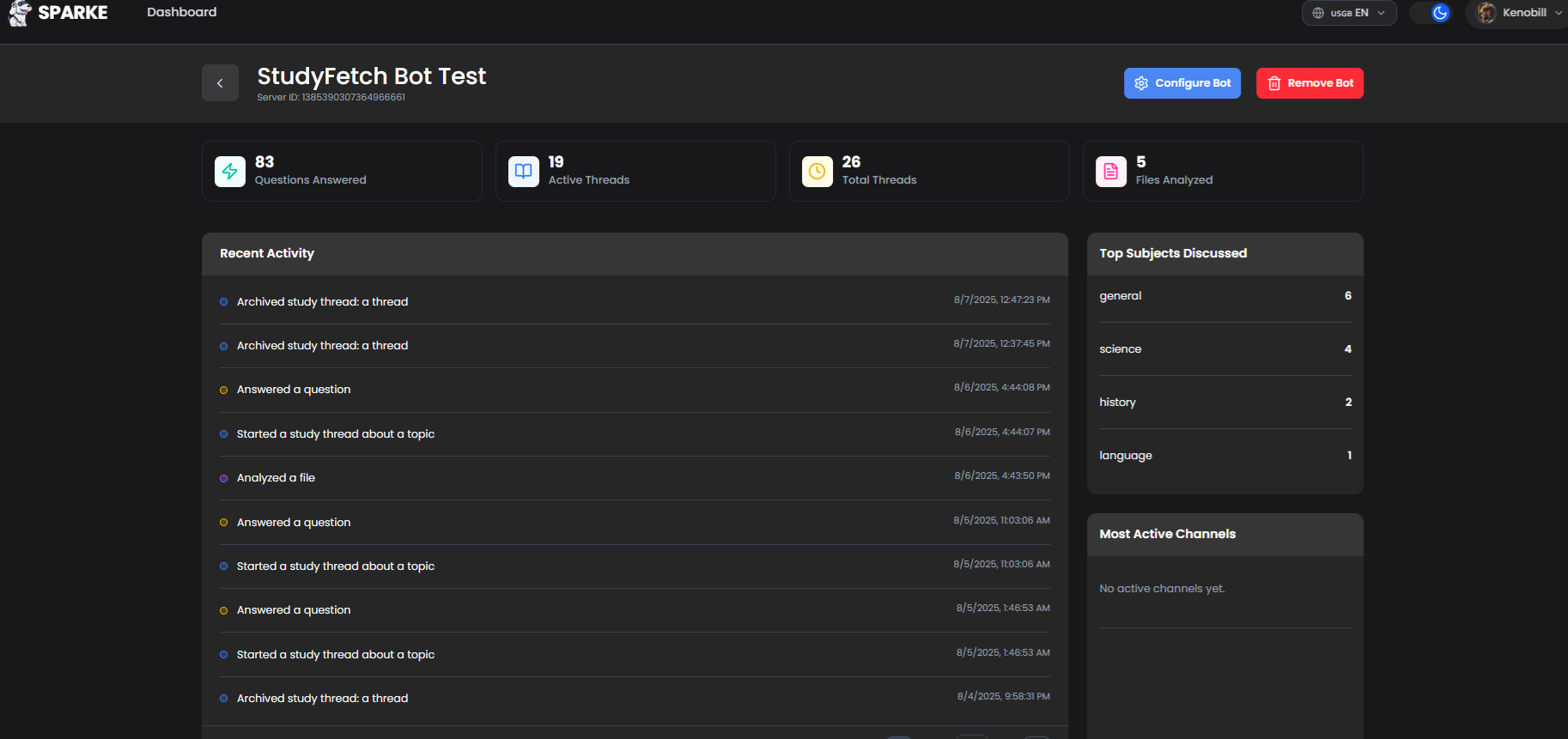
Task: Click the count 4 next to science
Action: (x=1348, y=349)
